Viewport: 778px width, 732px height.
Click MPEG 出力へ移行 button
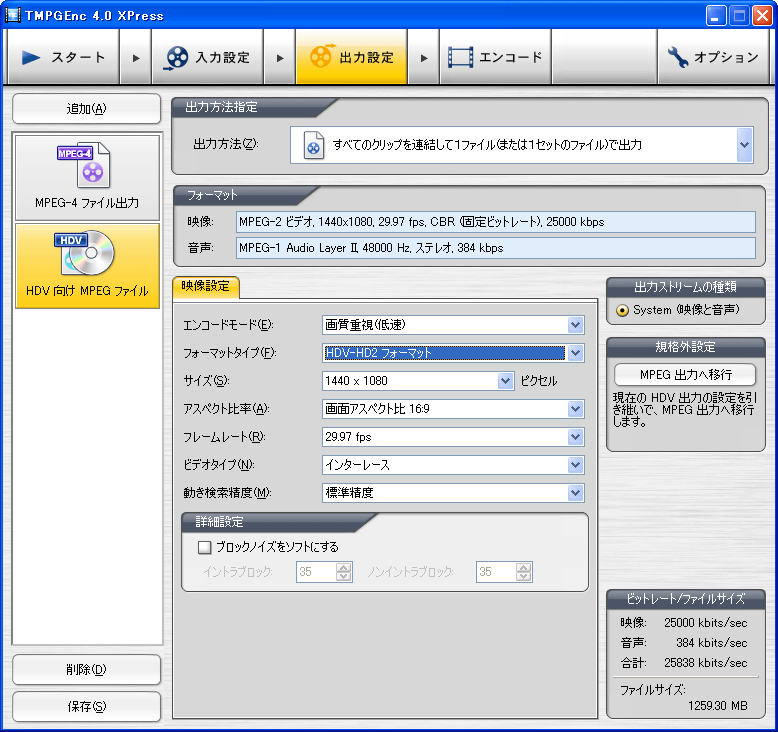tap(685, 374)
